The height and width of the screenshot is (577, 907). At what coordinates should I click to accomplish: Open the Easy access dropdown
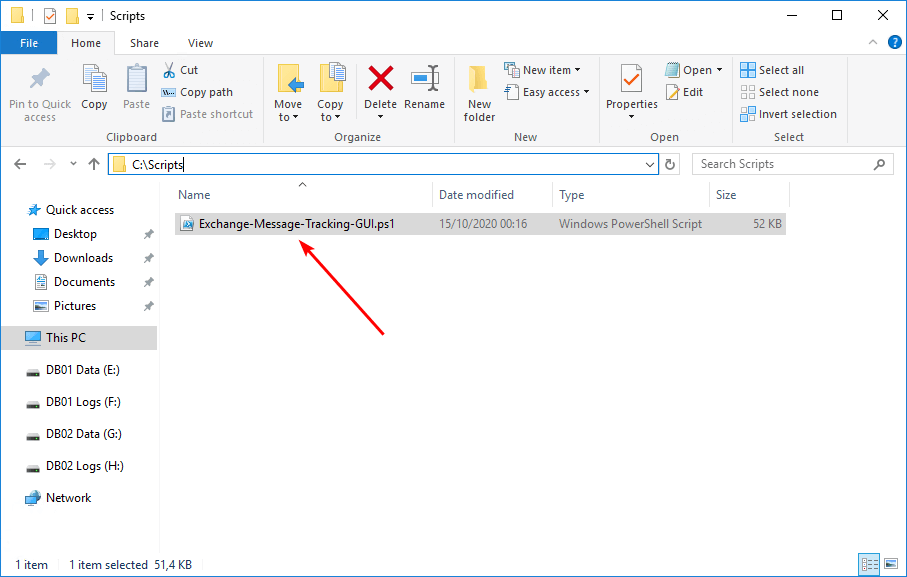click(547, 92)
